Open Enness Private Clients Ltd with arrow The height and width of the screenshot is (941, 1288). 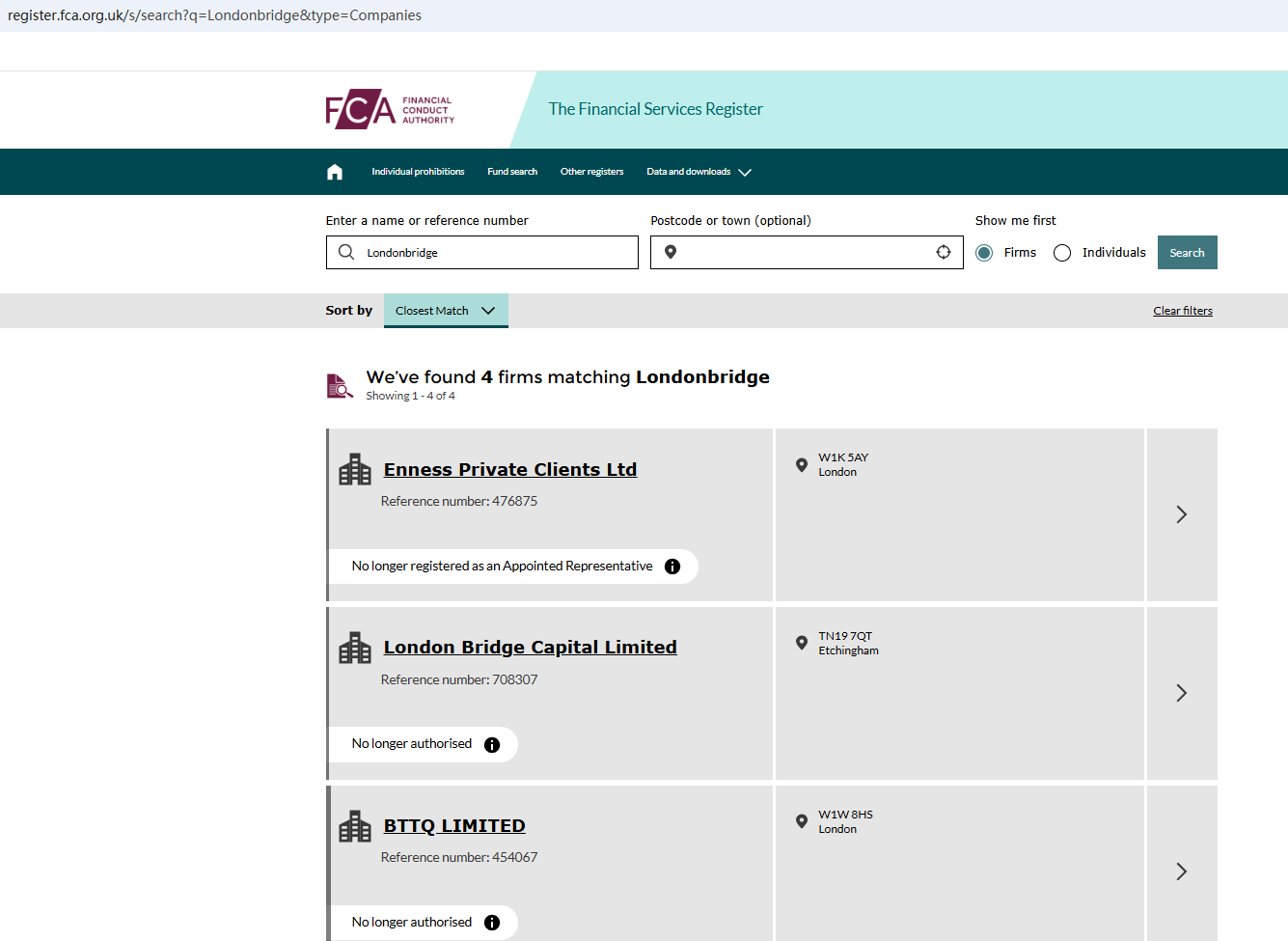click(1181, 514)
